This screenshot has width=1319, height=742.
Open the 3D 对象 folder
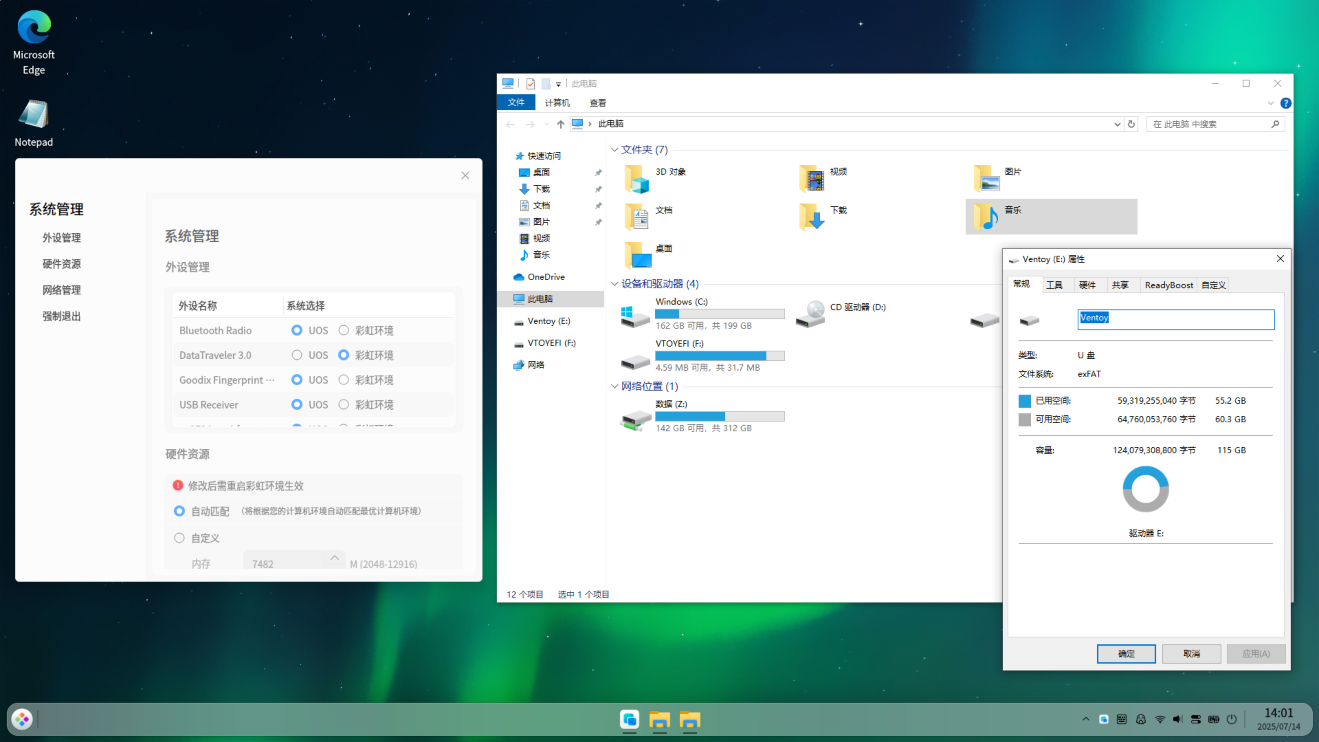[x=637, y=179]
